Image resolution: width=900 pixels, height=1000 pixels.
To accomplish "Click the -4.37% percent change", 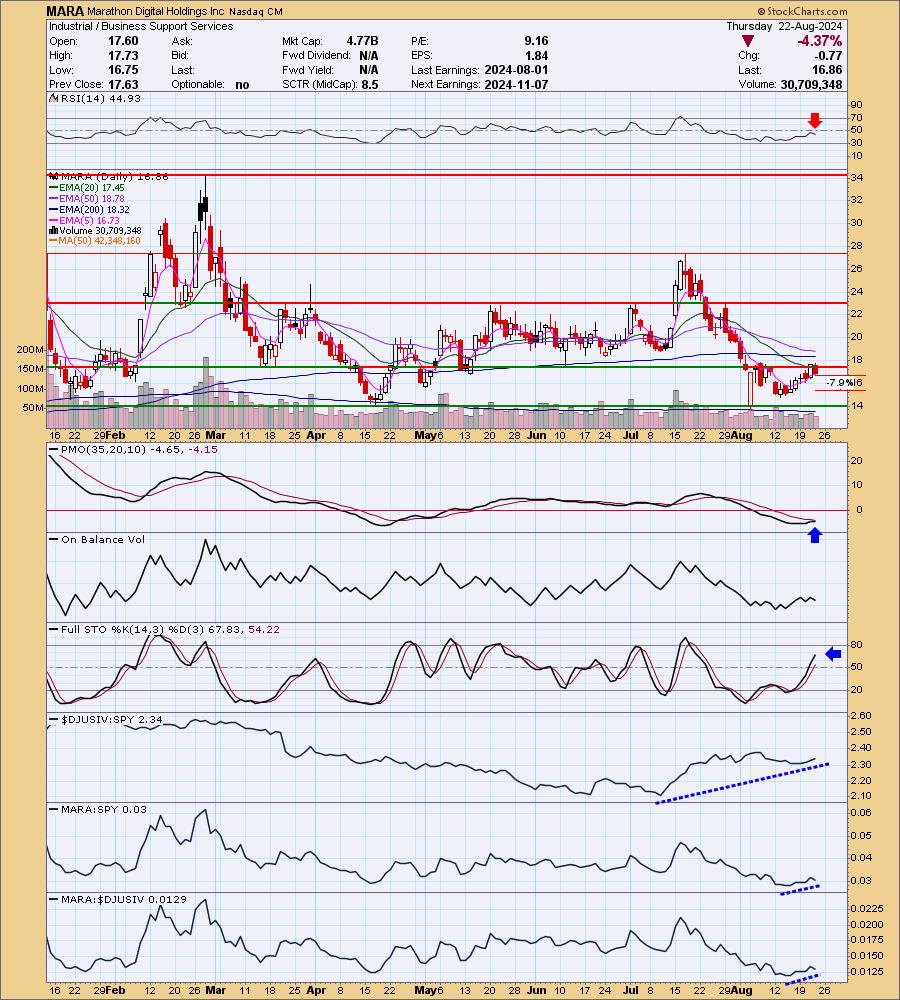I will 819,41.
